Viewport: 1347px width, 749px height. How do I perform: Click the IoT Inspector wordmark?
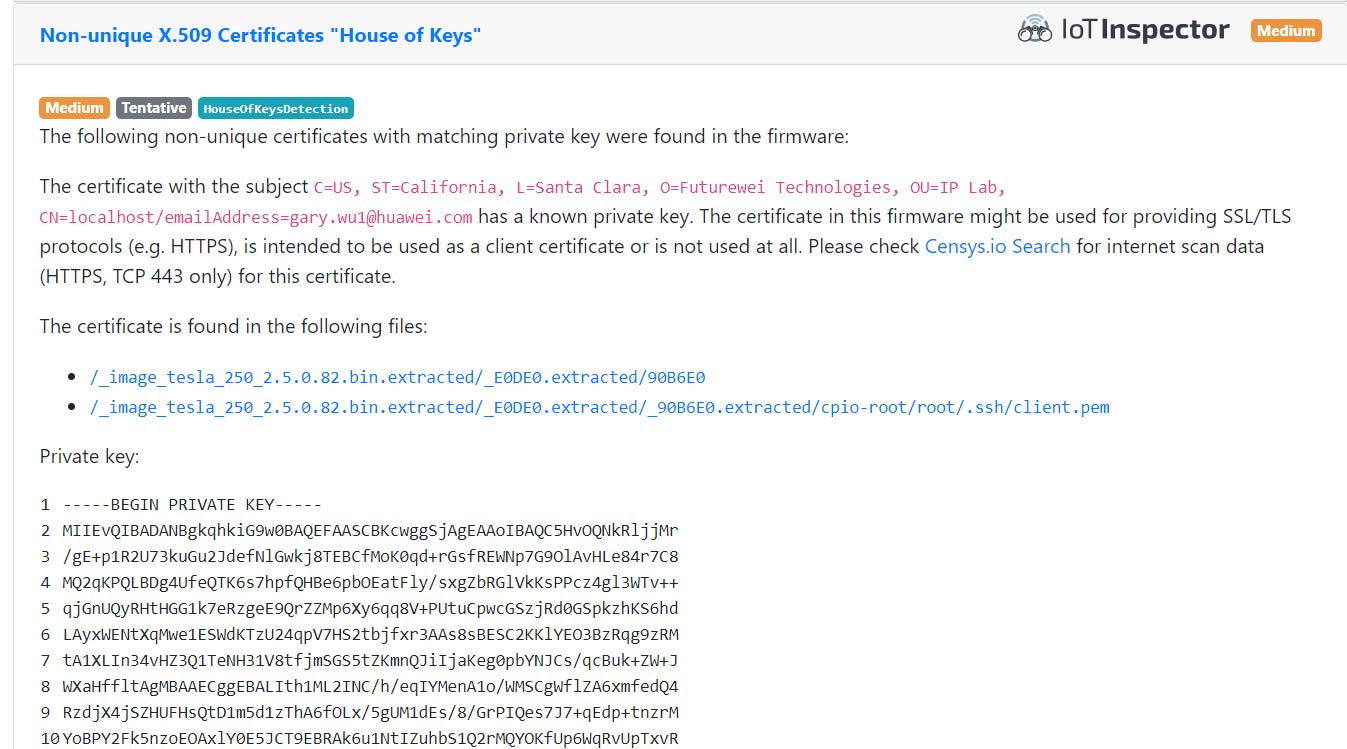pos(1144,30)
